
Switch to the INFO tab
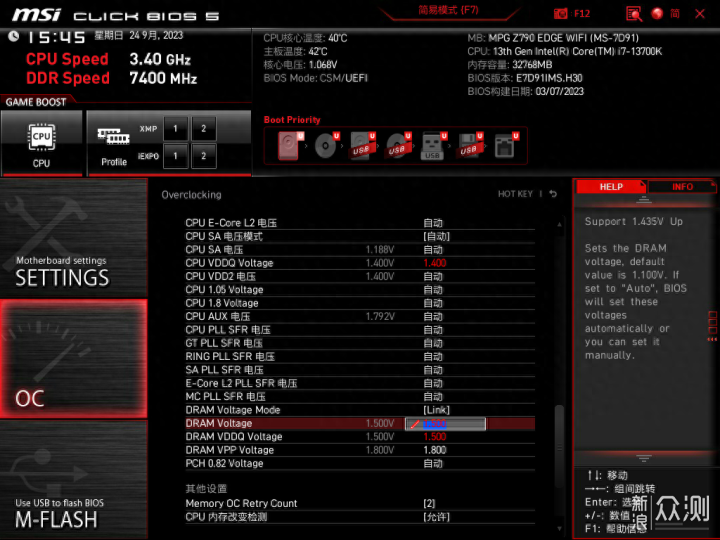pyautogui.click(x=682, y=187)
